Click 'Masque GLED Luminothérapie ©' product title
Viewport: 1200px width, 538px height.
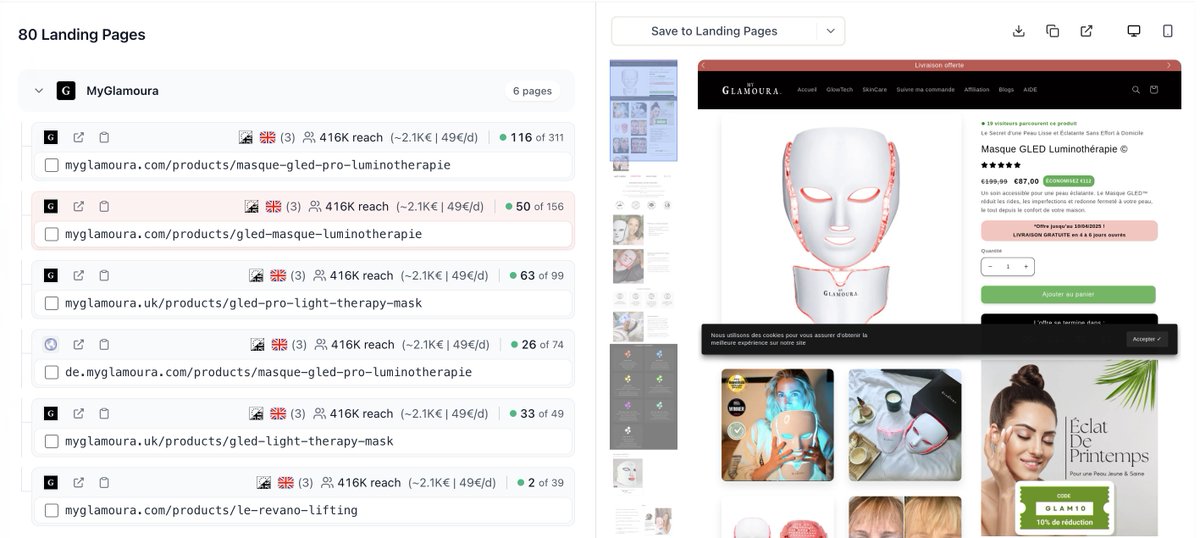[1054, 149]
